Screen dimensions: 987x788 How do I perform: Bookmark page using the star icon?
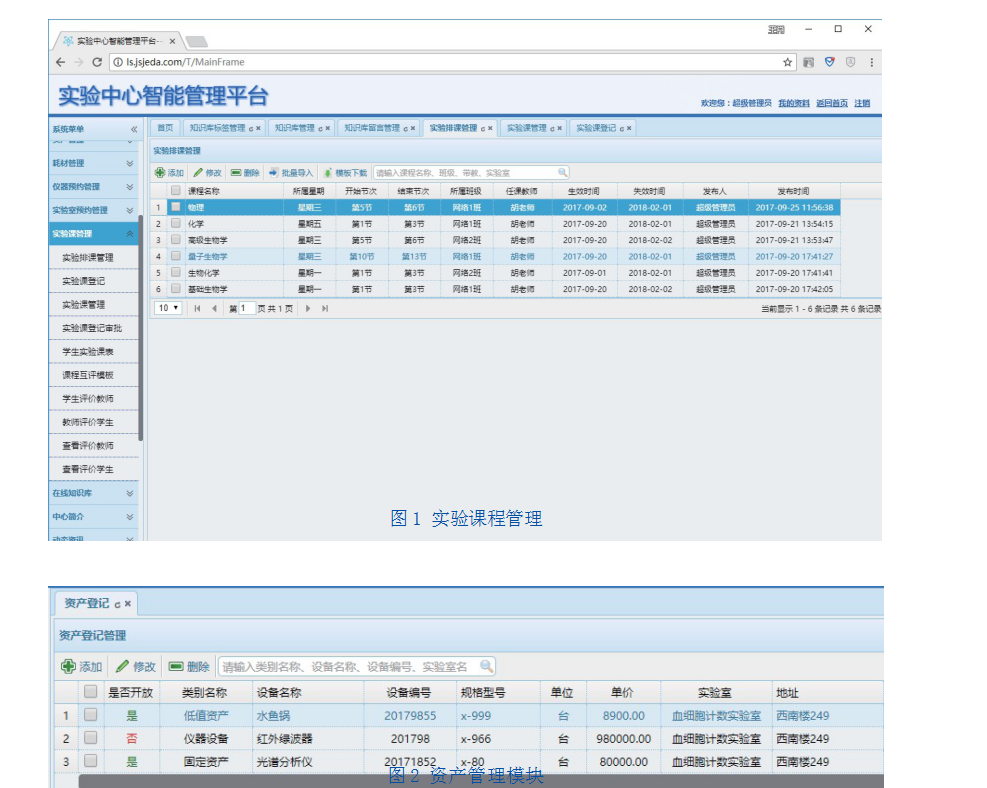tap(787, 62)
